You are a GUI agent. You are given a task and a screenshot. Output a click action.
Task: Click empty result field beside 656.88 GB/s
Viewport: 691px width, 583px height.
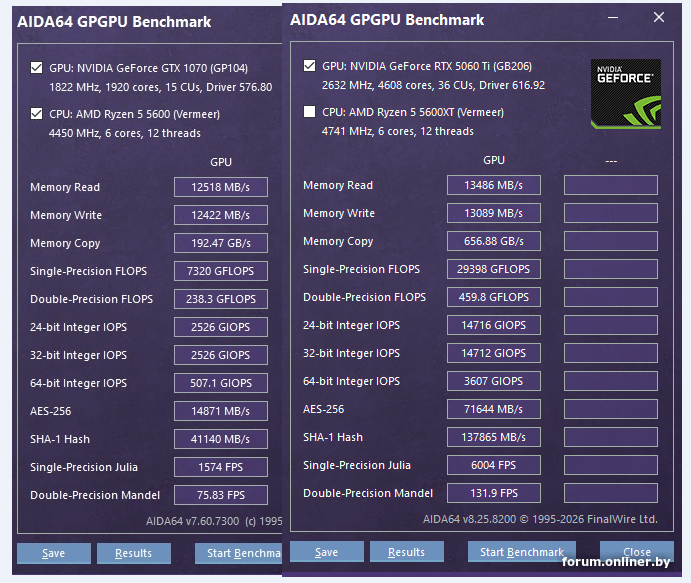coord(611,241)
